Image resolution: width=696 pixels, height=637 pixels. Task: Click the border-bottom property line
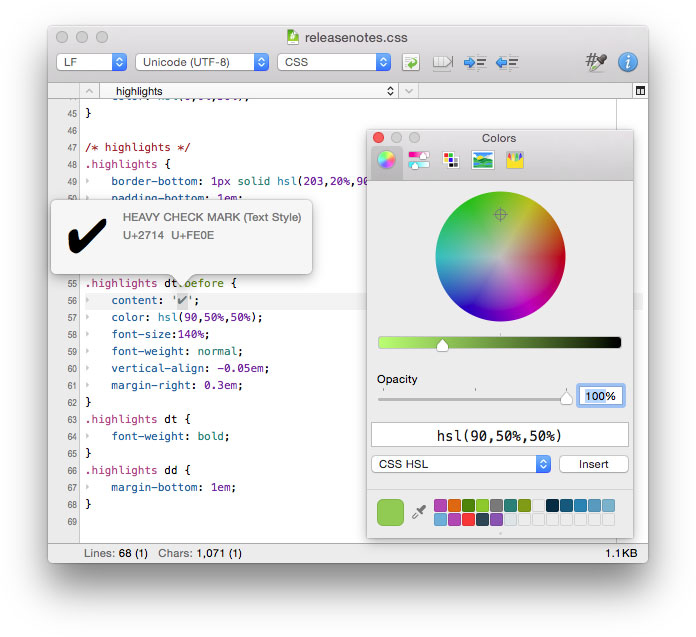click(239, 181)
